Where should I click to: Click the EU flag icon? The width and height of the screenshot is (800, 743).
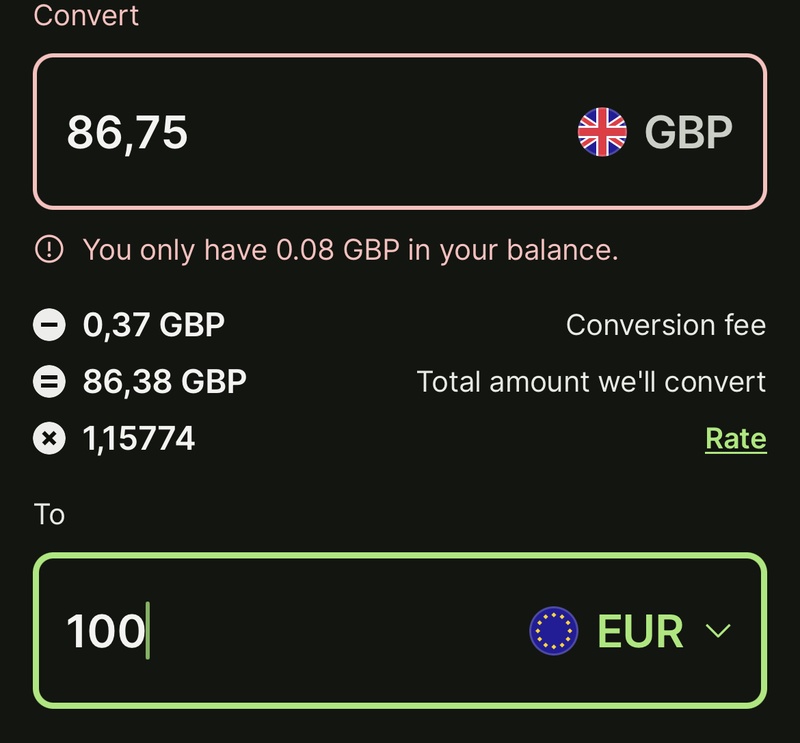[554, 631]
